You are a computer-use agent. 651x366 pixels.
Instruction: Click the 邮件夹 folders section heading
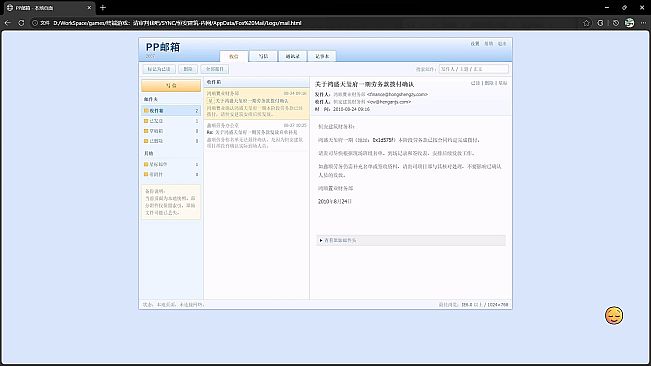click(151, 99)
